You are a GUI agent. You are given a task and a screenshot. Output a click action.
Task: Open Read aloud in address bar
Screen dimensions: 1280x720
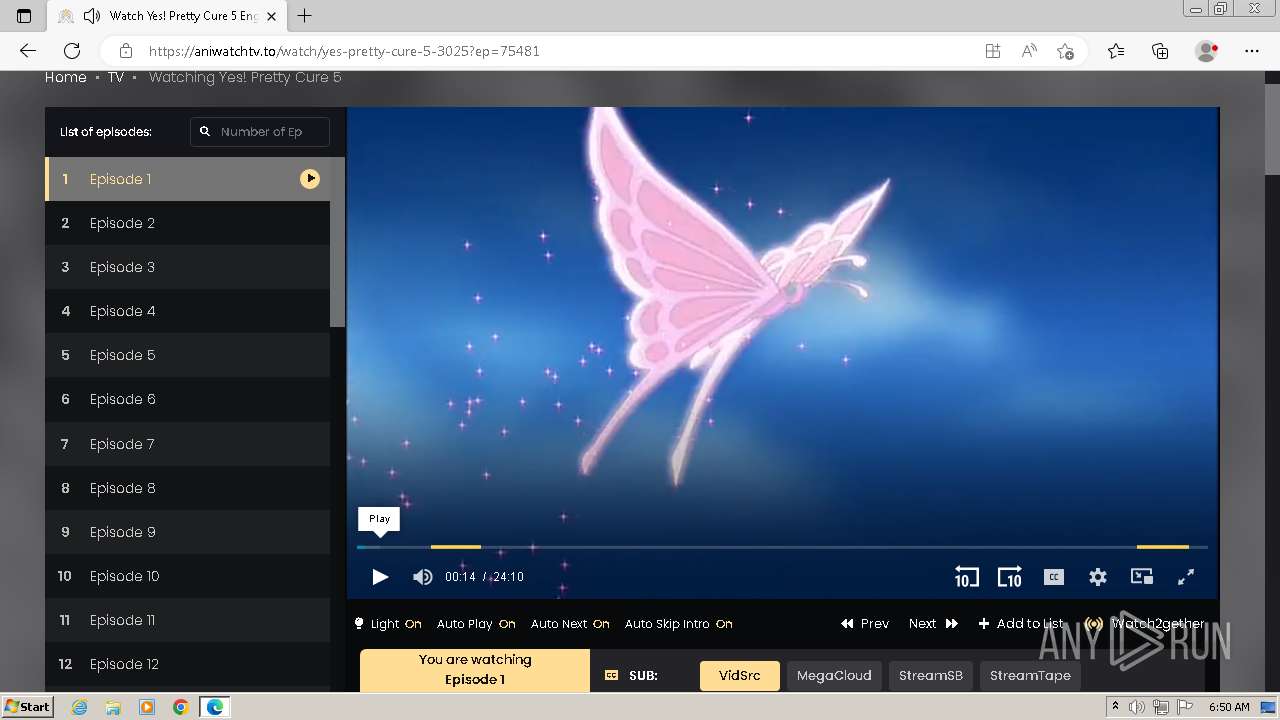pyautogui.click(x=1029, y=51)
